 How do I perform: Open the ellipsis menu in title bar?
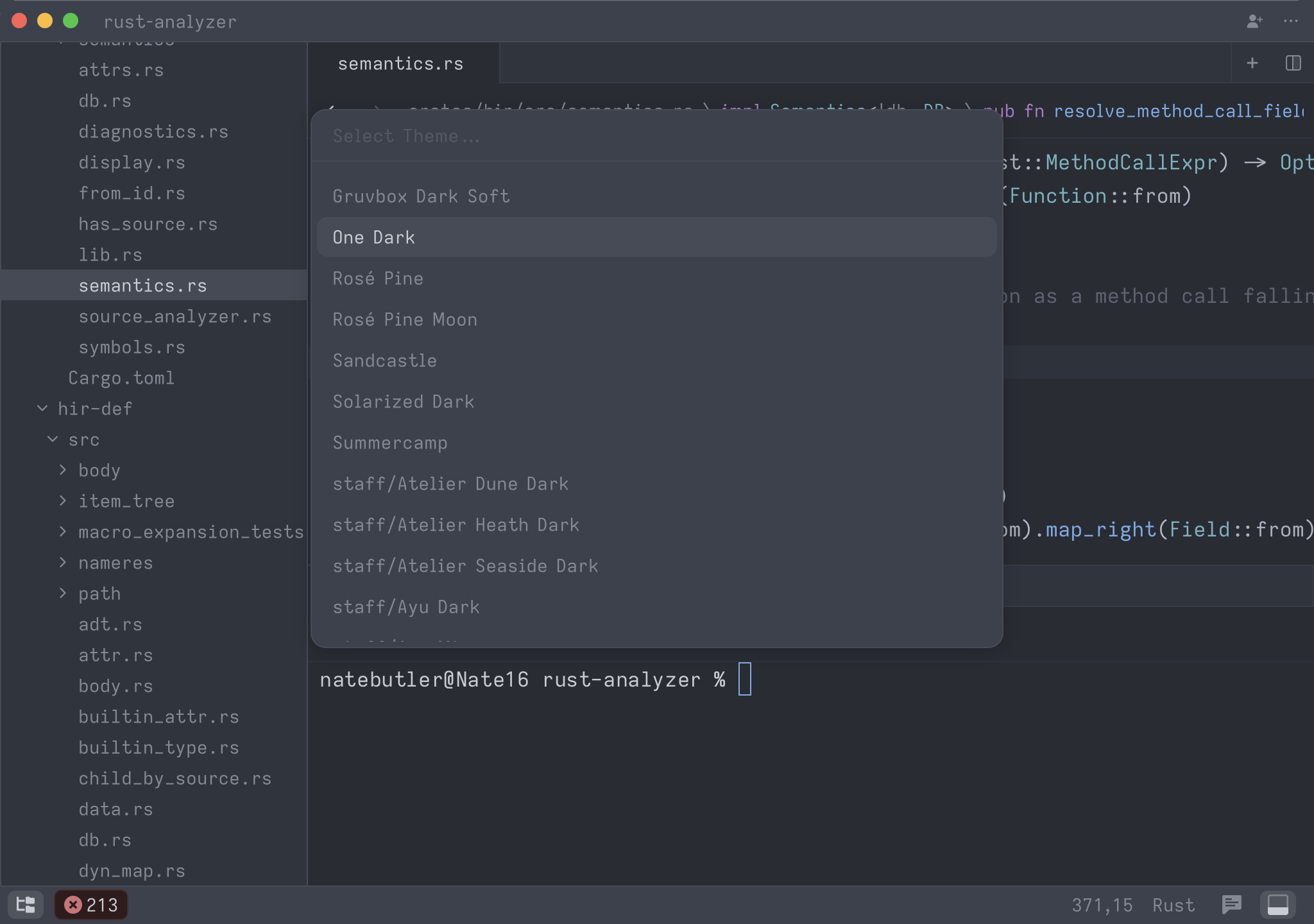point(1291,21)
